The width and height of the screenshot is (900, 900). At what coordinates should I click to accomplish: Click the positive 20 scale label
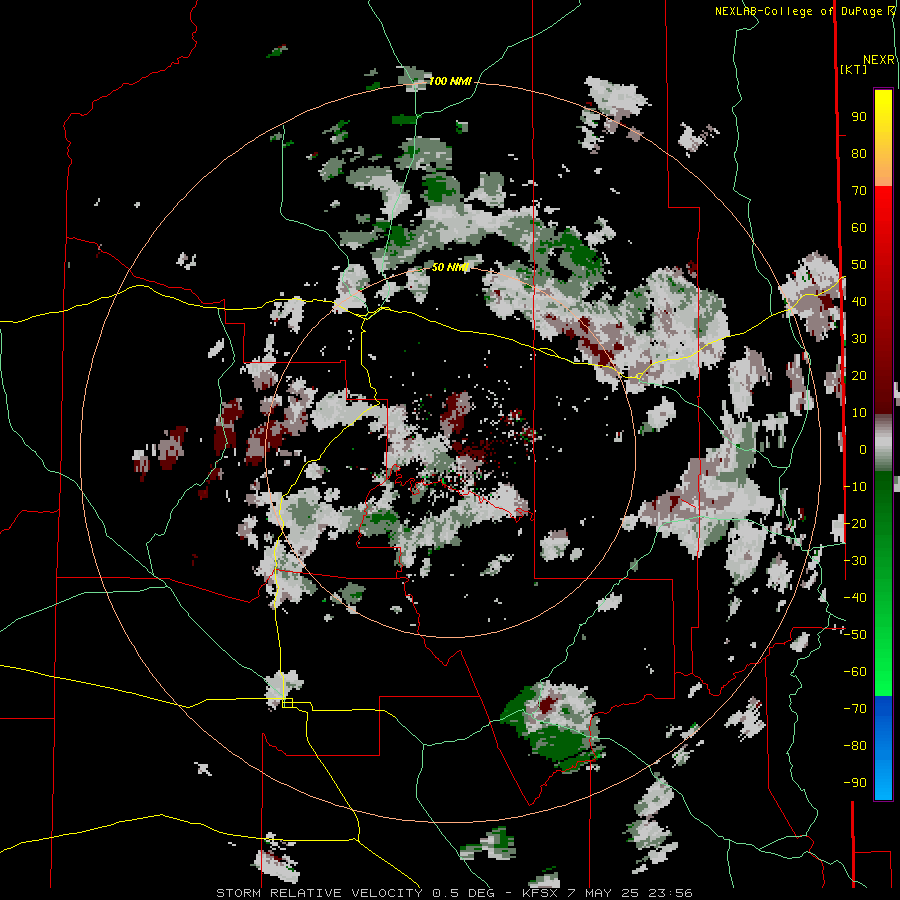(859, 376)
